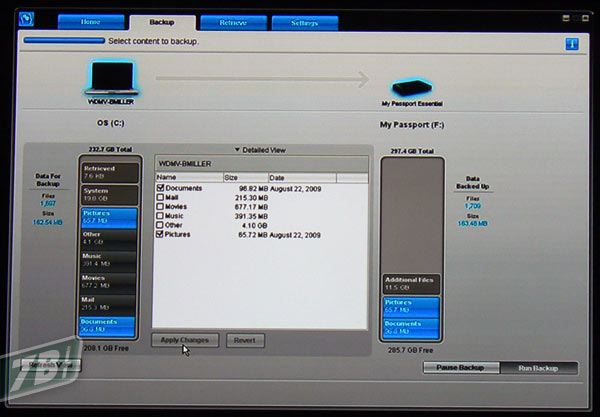Click the Revert button

pos(245,340)
